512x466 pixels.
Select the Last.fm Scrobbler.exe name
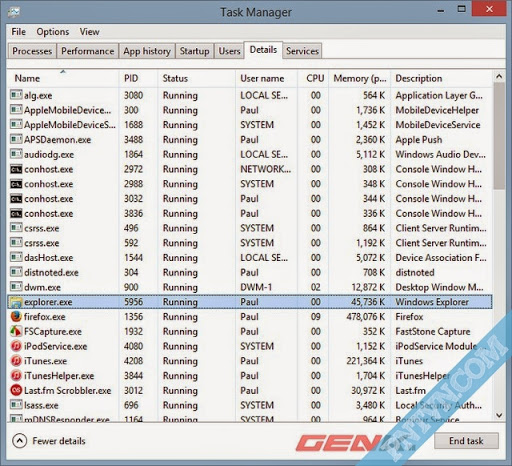68,390
